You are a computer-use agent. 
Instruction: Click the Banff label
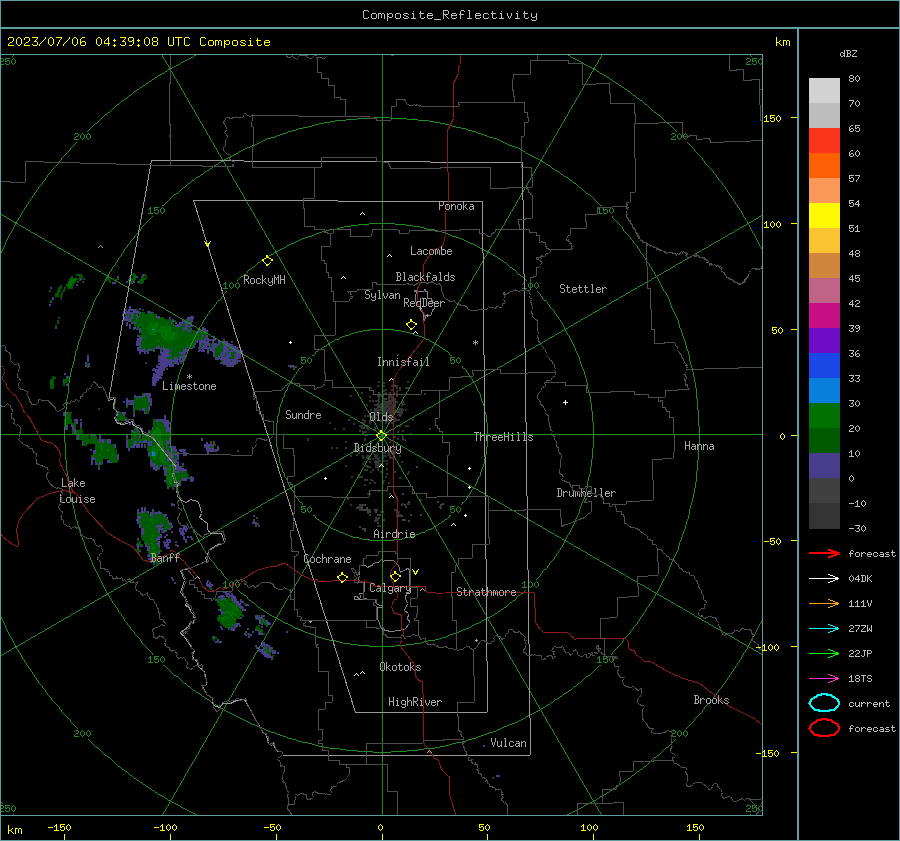coord(165,558)
